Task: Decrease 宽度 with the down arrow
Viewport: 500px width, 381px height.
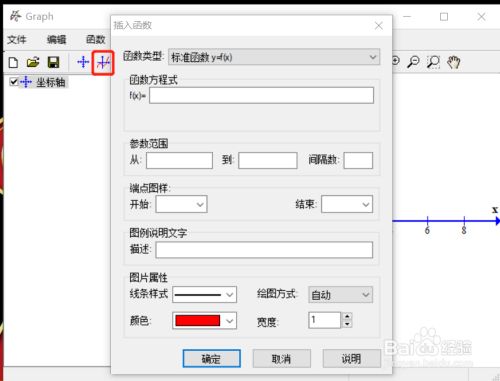Action: pos(347,324)
